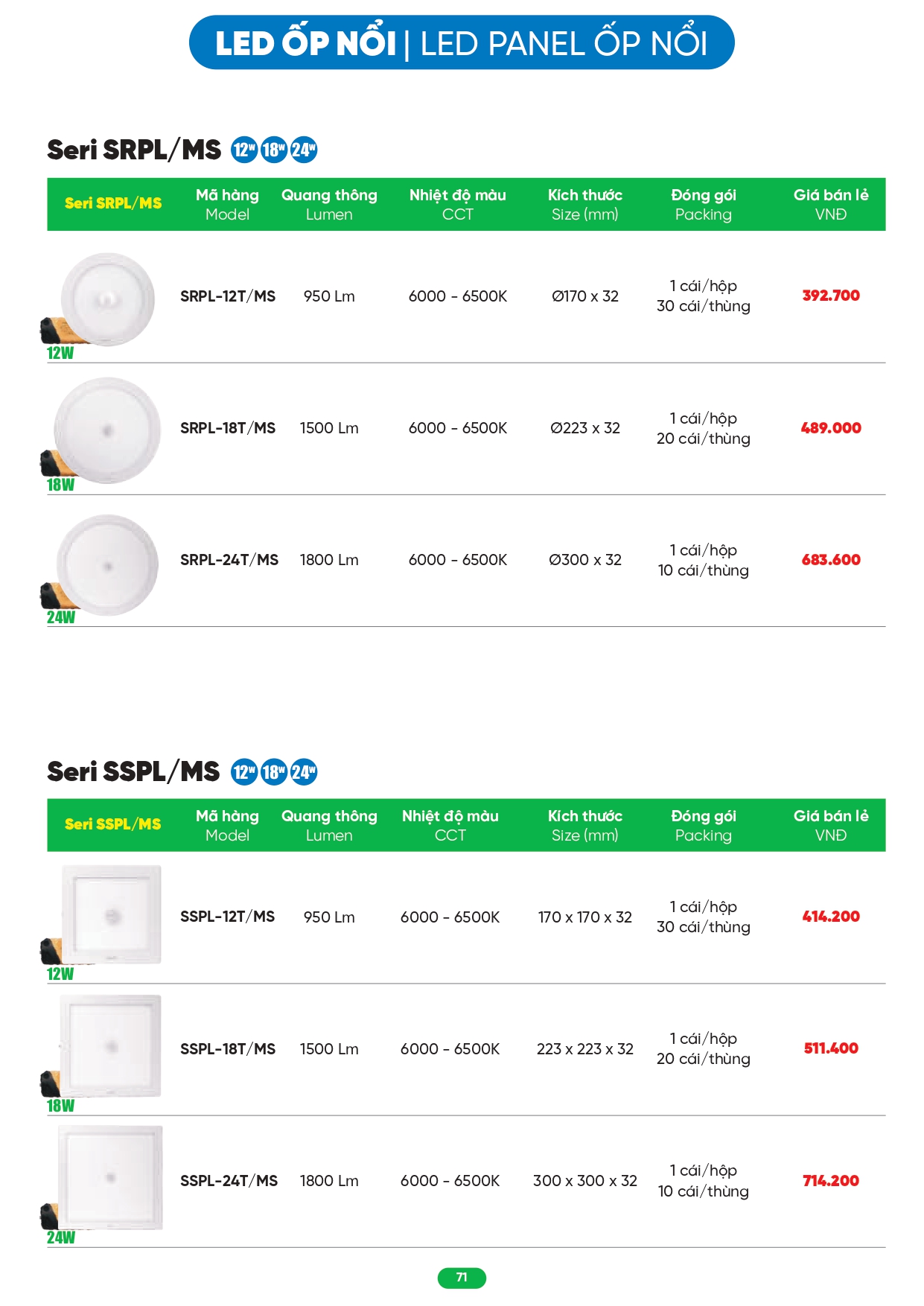Click the Ø300 x 32 size cell
This screenshot has height=1306, width=924.
585,560
